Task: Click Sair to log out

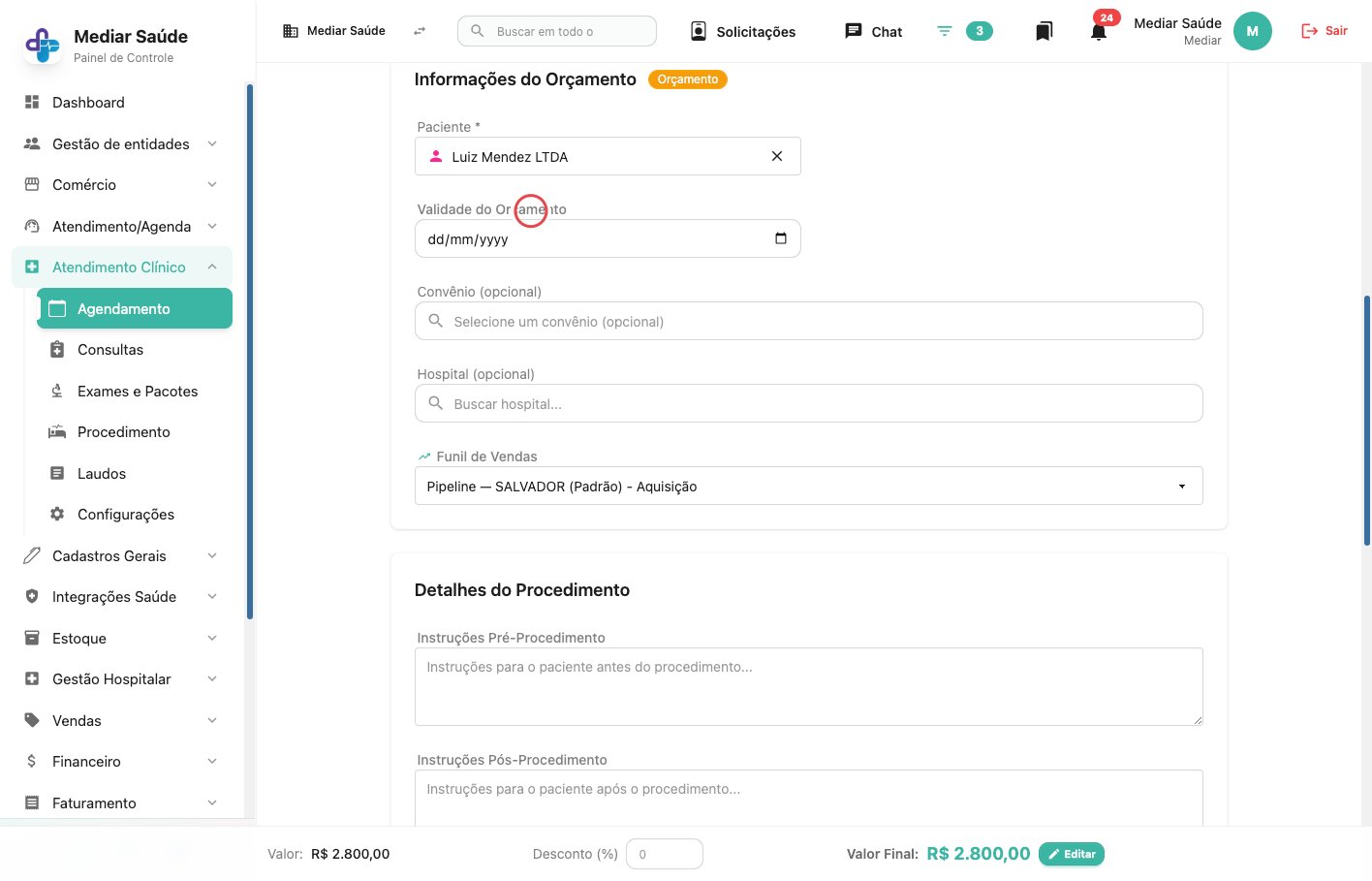Action: pyautogui.click(x=1325, y=31)
